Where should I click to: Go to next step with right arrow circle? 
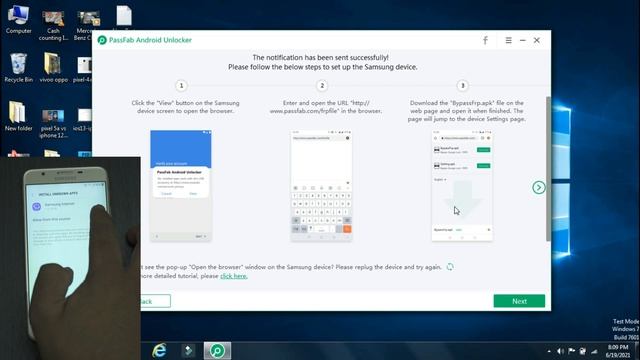point(538,187)
